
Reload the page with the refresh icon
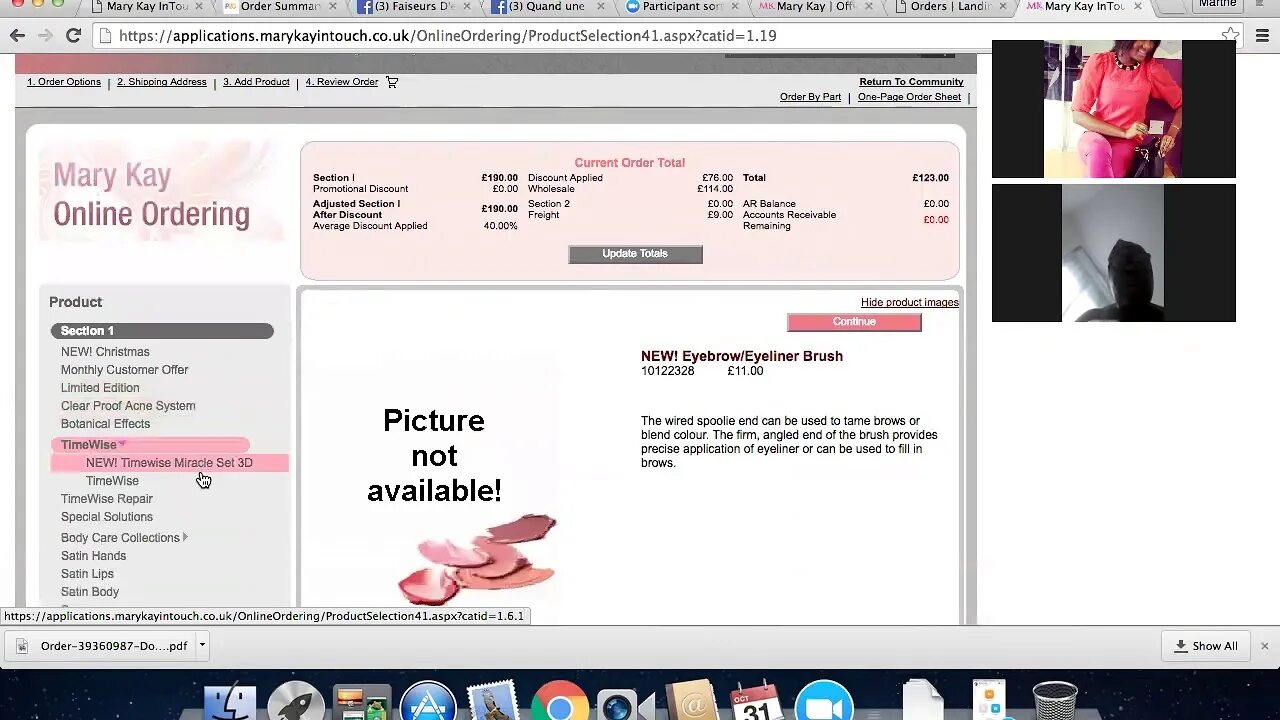coord(73,36)
